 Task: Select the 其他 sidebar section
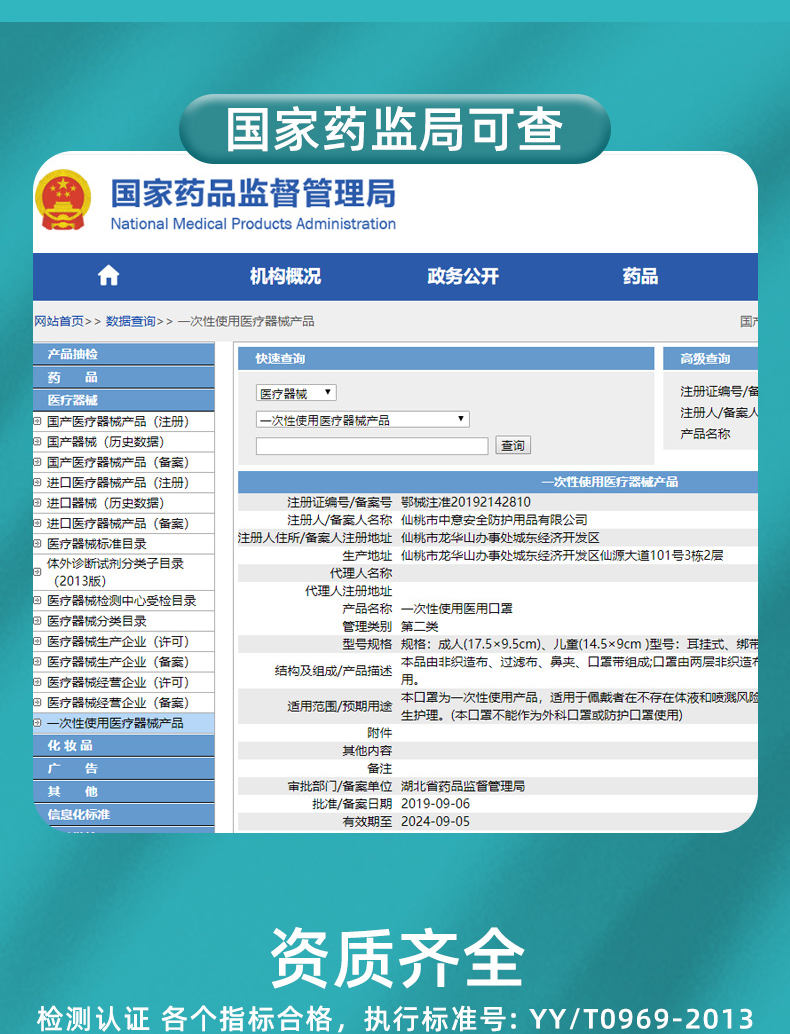(x=124, y=791)
